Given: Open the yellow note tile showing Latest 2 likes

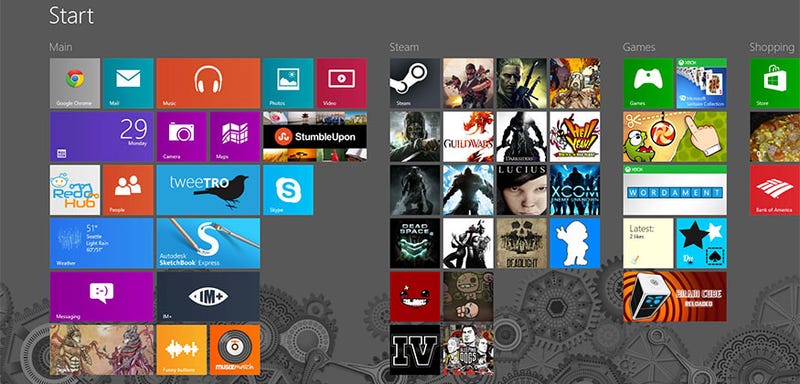Looking at the screenshot, I should (x=648, y=243).
